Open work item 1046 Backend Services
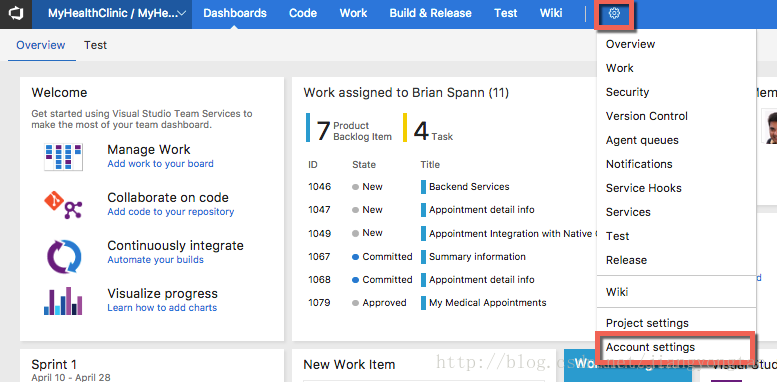Viewport: 777px width, 382px height. (x=469, y=187)
